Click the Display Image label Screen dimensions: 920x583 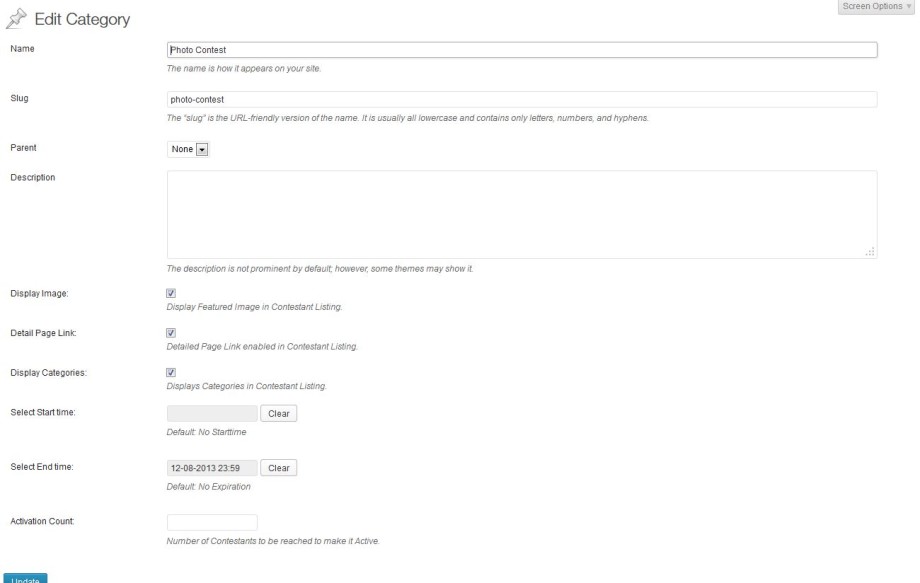click(x=39, y=293)
